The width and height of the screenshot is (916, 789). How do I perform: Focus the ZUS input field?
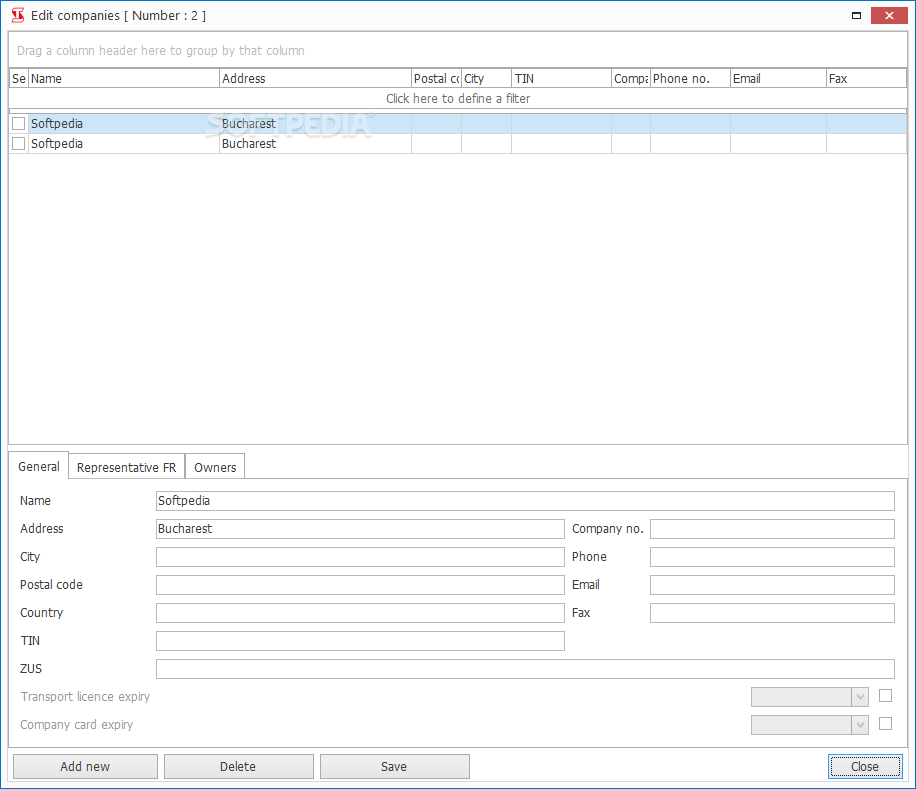click(525, 669)
